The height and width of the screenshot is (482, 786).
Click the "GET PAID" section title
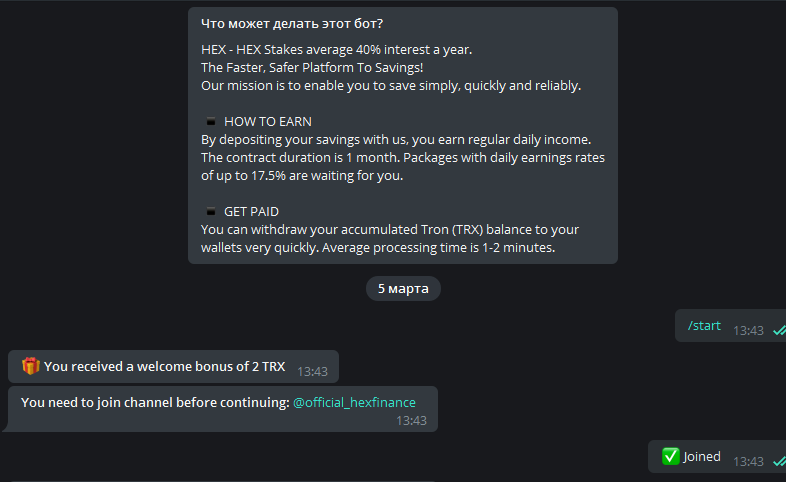tap(251, 212)
